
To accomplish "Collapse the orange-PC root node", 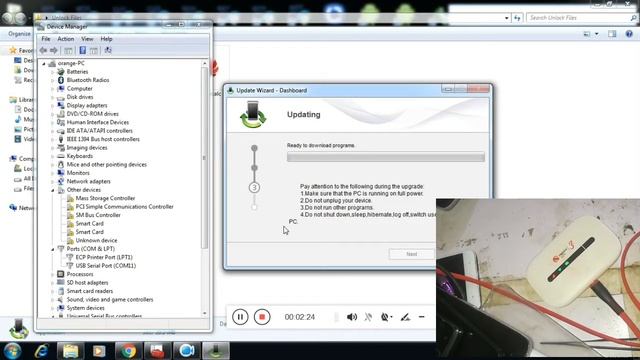I will [x=44, y=64].
